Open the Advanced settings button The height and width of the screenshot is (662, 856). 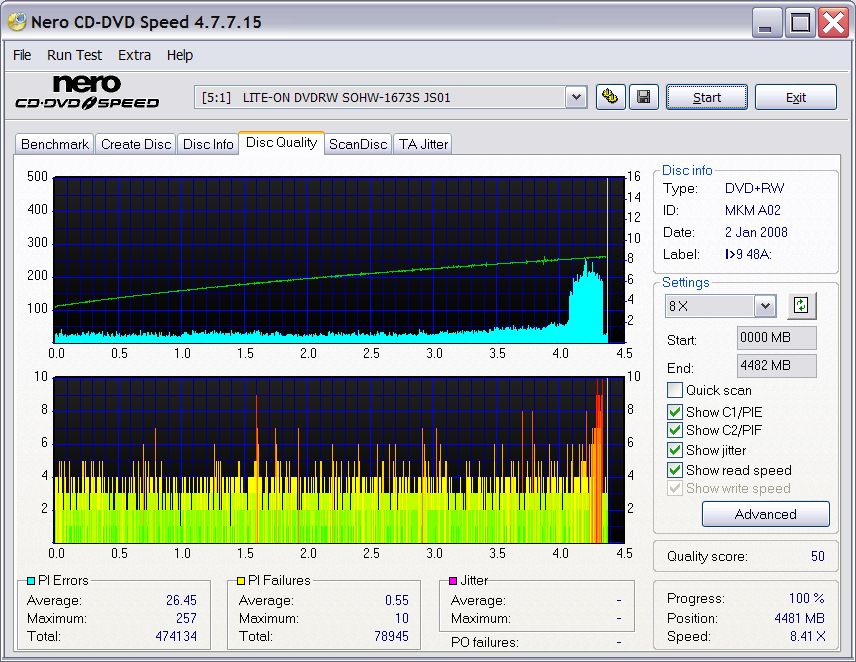765,514
